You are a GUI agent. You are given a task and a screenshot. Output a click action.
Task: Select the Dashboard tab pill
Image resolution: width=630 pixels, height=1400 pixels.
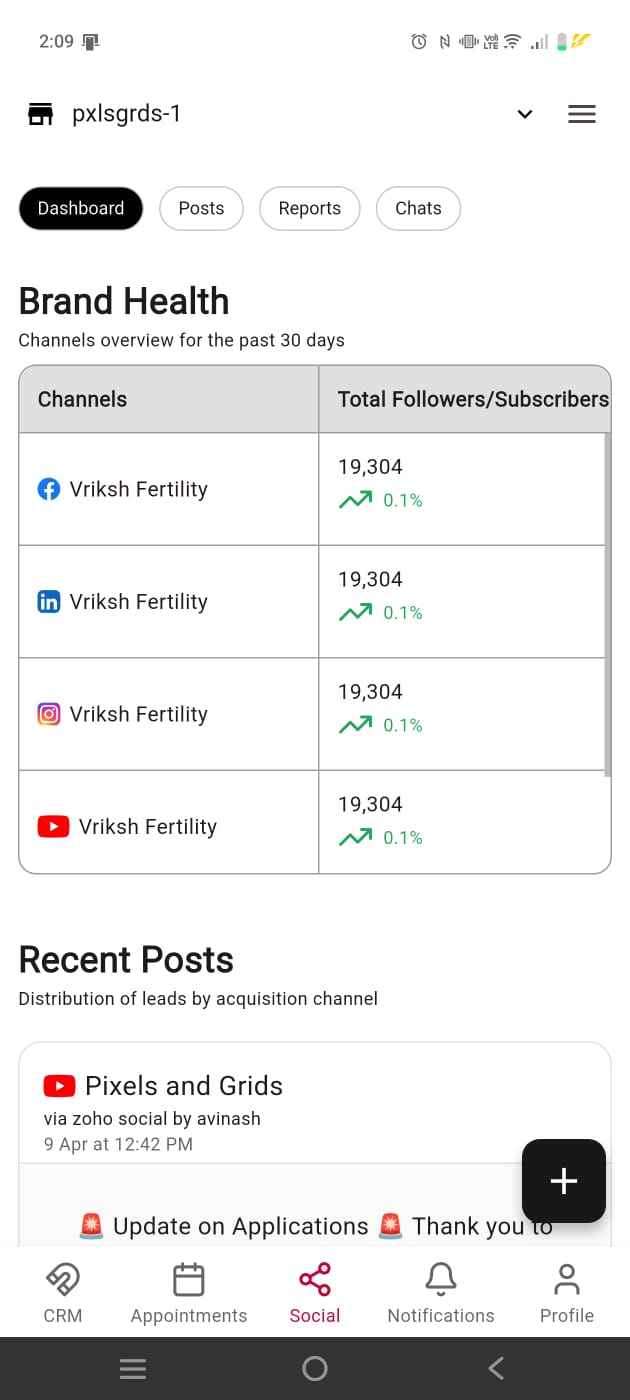(x=81, y=208)
